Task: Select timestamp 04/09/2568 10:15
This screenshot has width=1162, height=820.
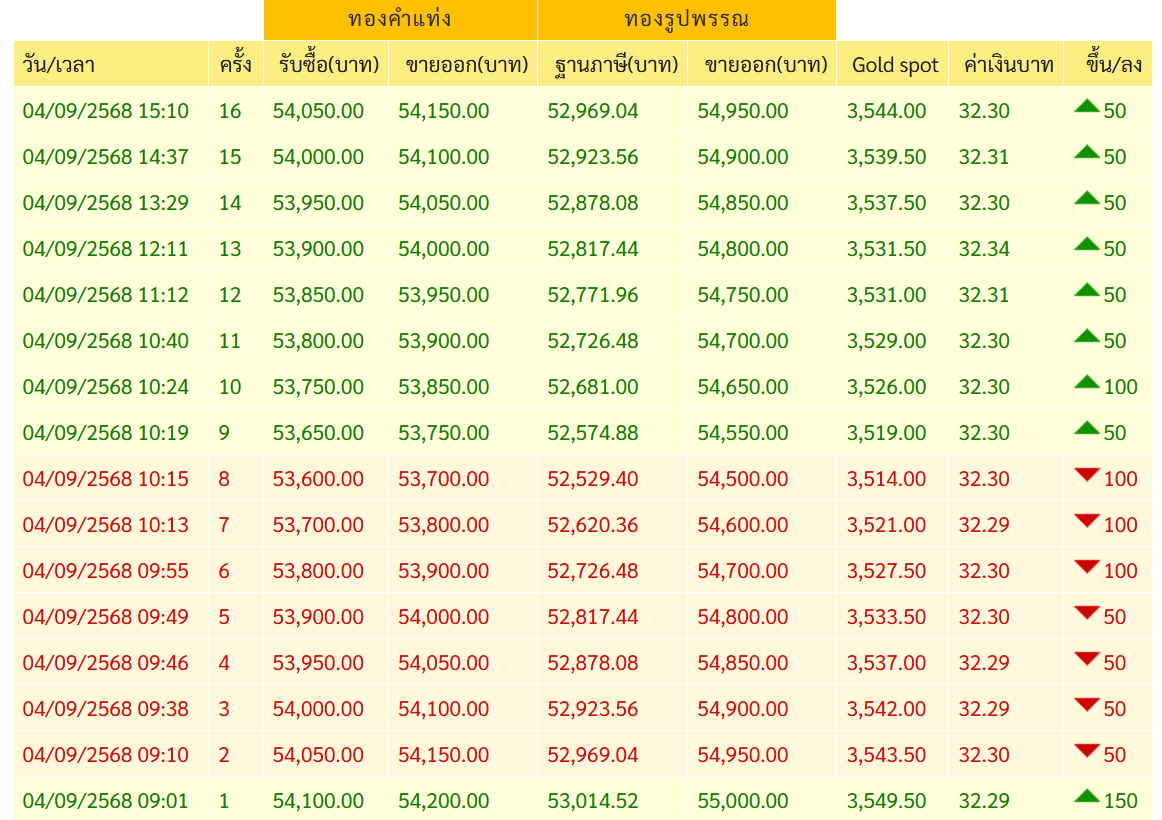Action: tap(105, 479)
